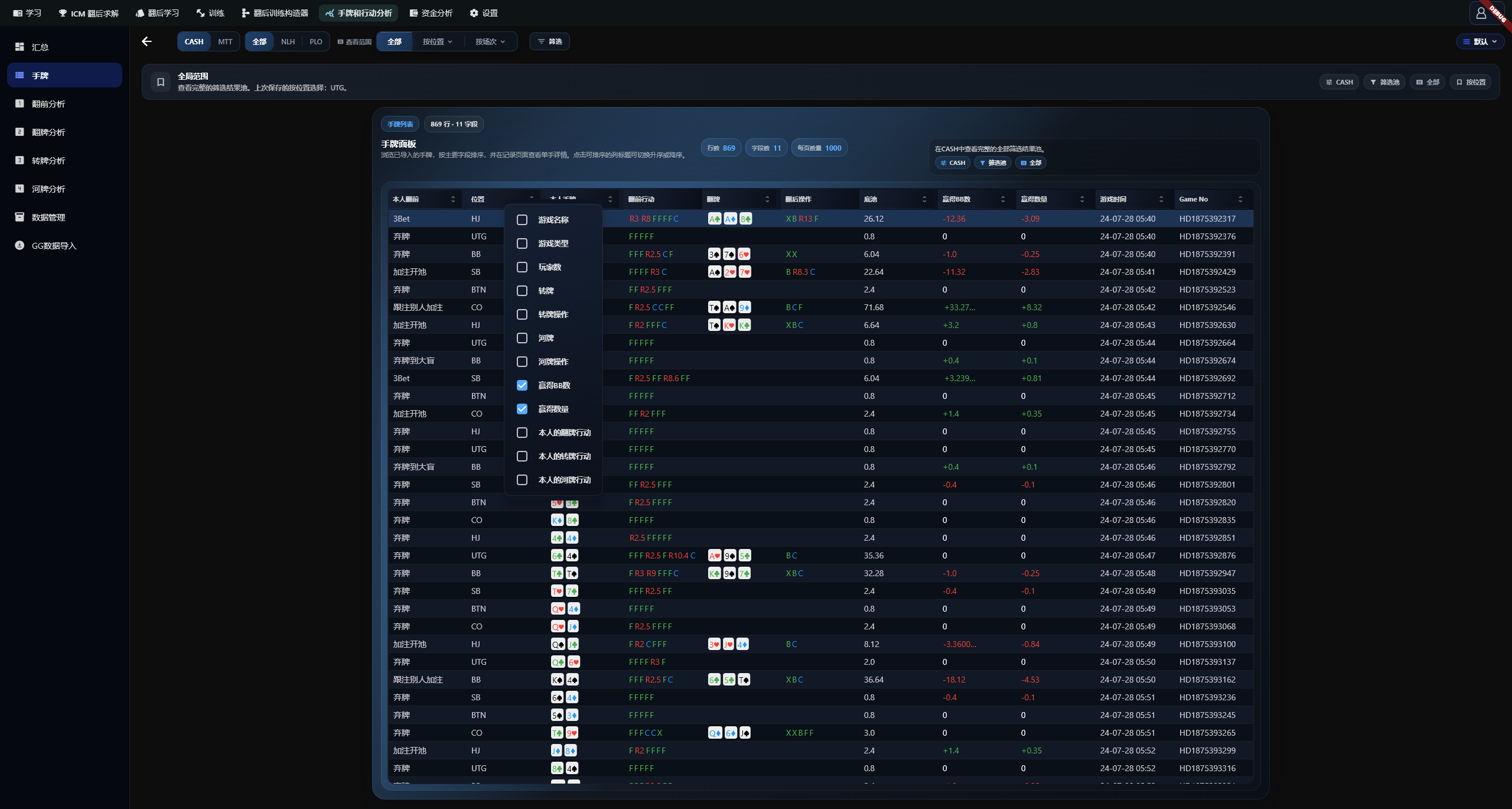Open the 汇总 dashboard sidebar item
The image size is (1512, 809).
click(x=64, y=47)
